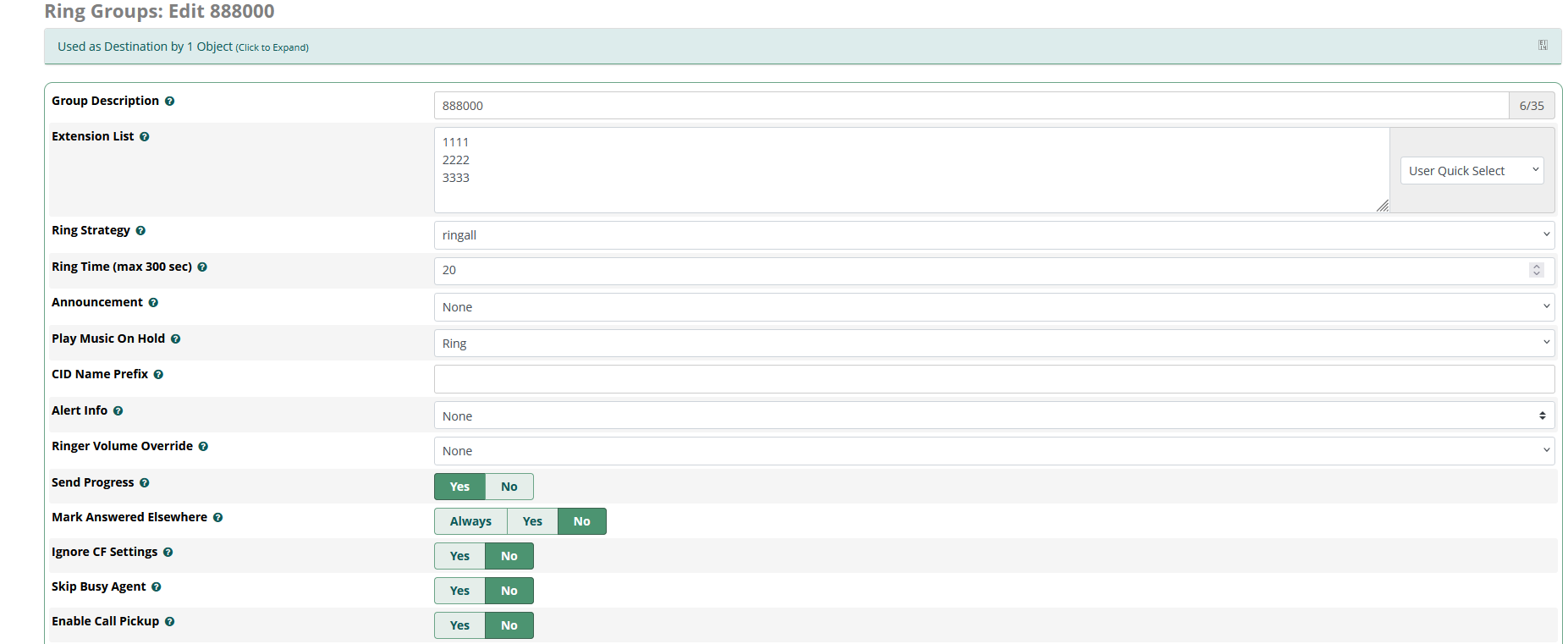Open help icon for Announcement
This screenshot has width=1568, height=644.
tap(153, 303)
